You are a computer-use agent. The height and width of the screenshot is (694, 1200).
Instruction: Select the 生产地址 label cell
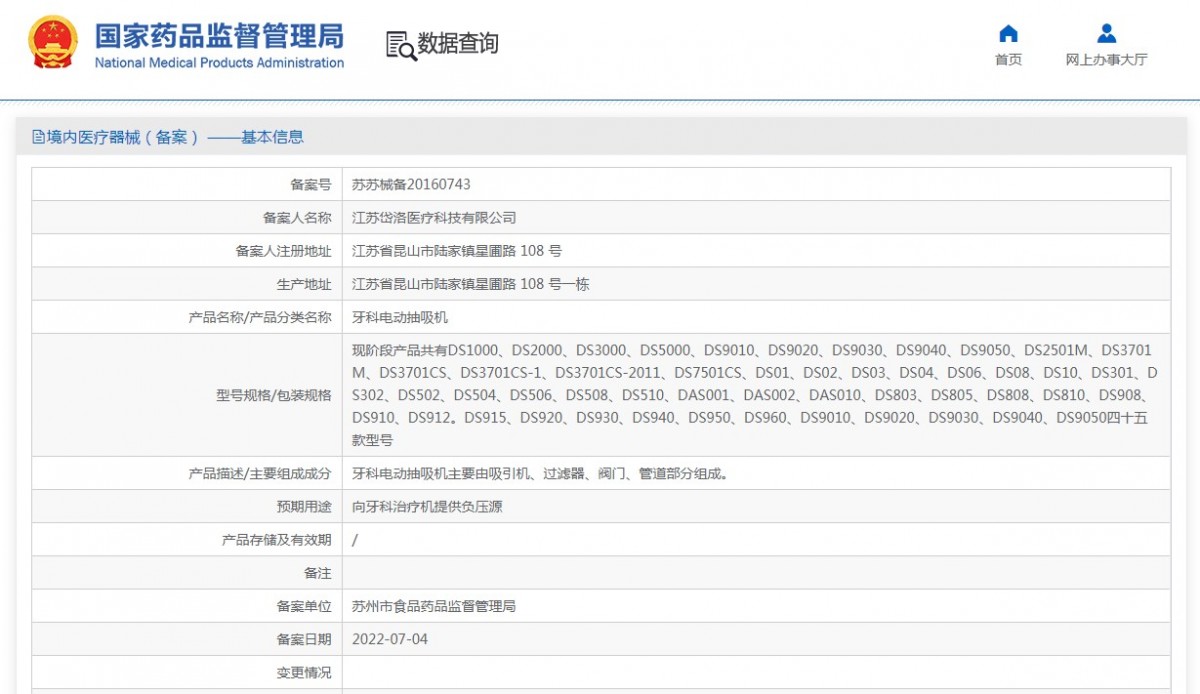point(187,284)
